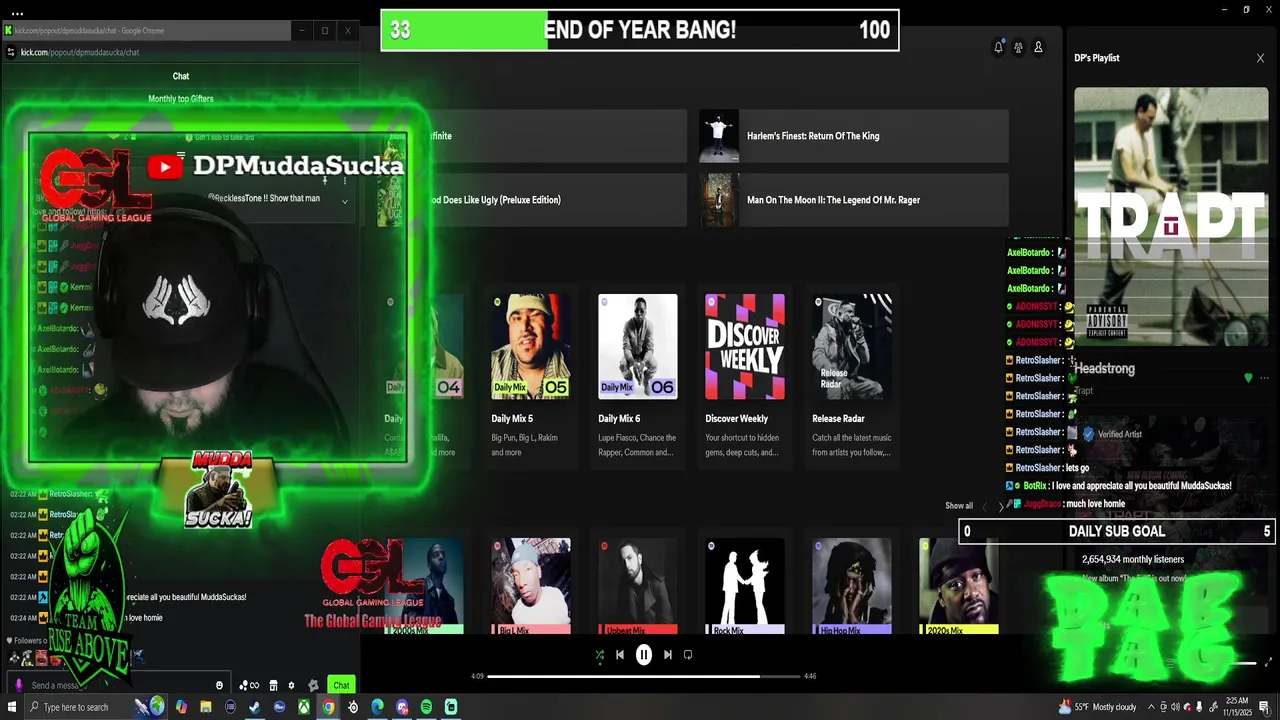
Task: Expand the Monthly top Gifters chevron
Action: 345,201
